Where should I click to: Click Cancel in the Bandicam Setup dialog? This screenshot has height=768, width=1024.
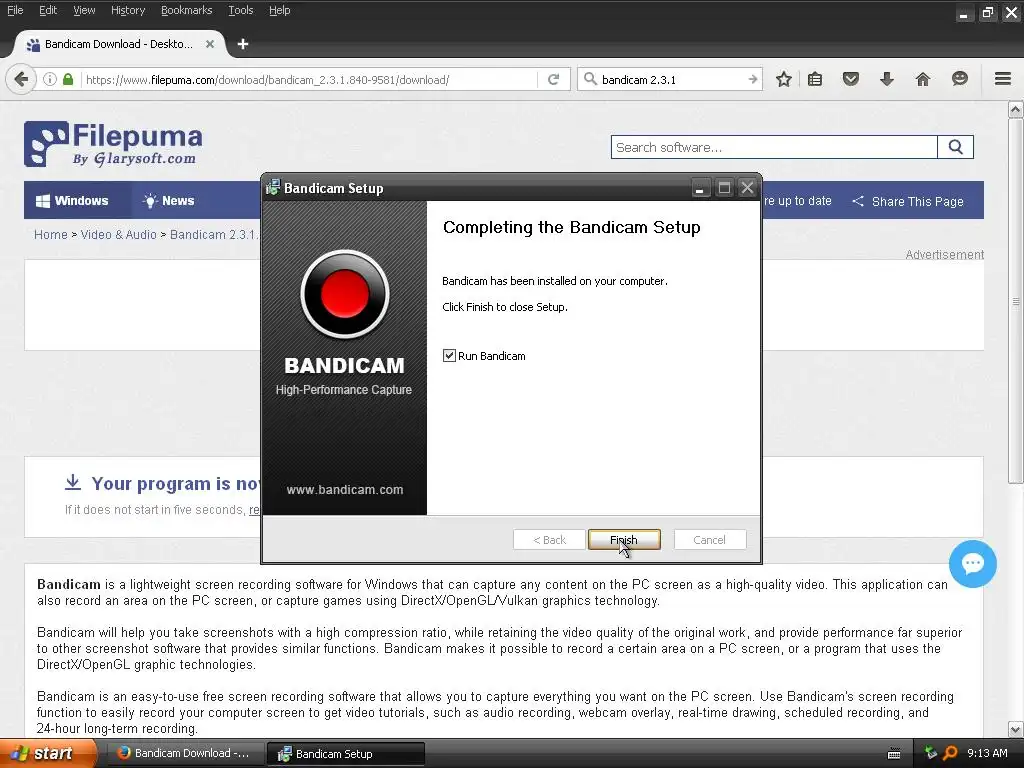709,539
